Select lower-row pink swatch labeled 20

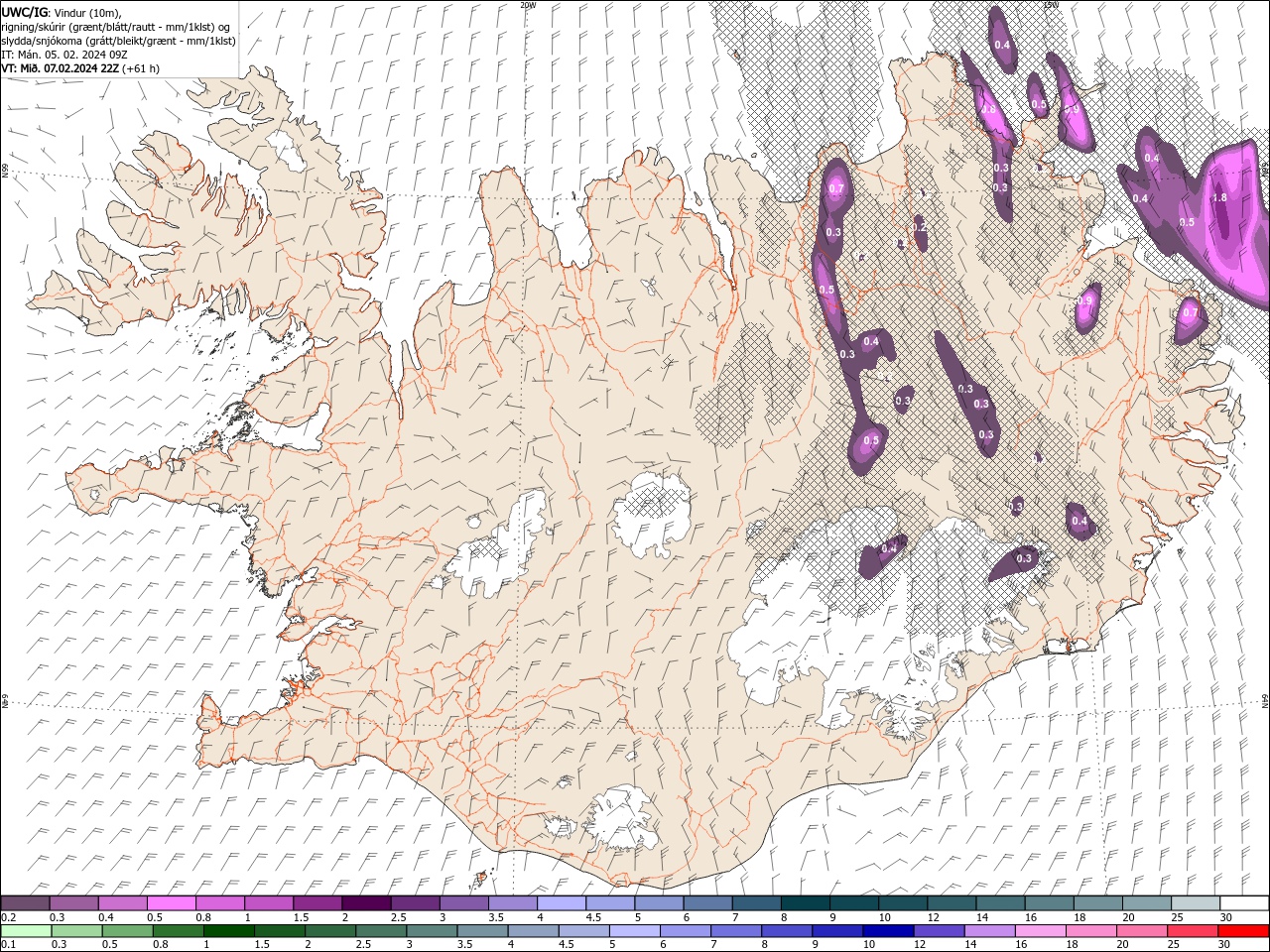[1143, 931]
